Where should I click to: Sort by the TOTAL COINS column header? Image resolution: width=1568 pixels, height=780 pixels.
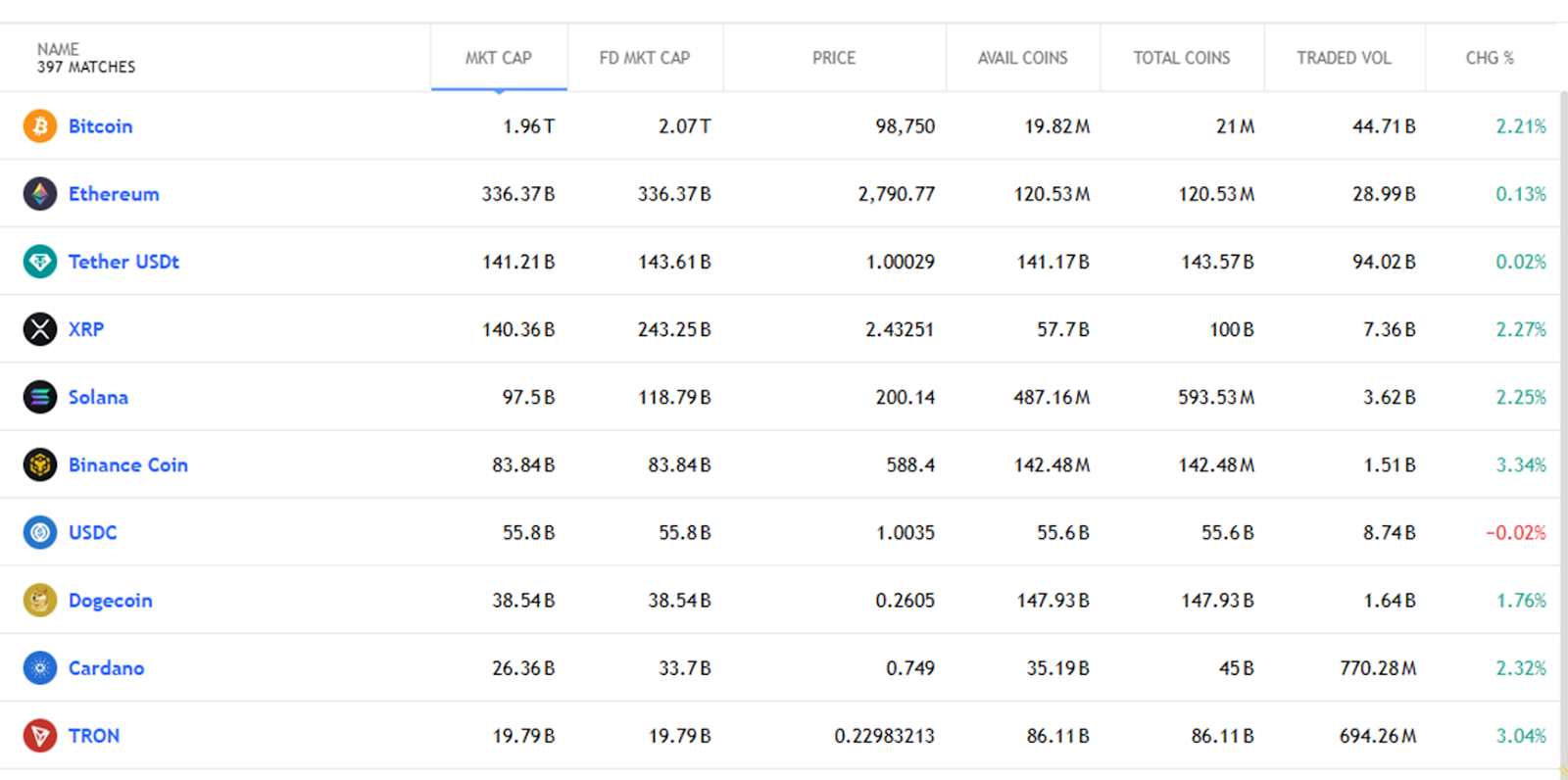point(1182,58)
